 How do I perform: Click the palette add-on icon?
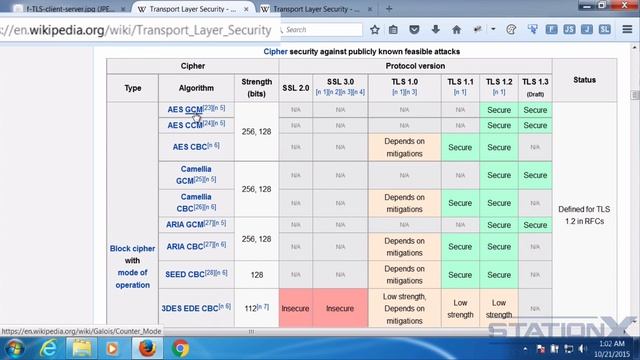511,29
